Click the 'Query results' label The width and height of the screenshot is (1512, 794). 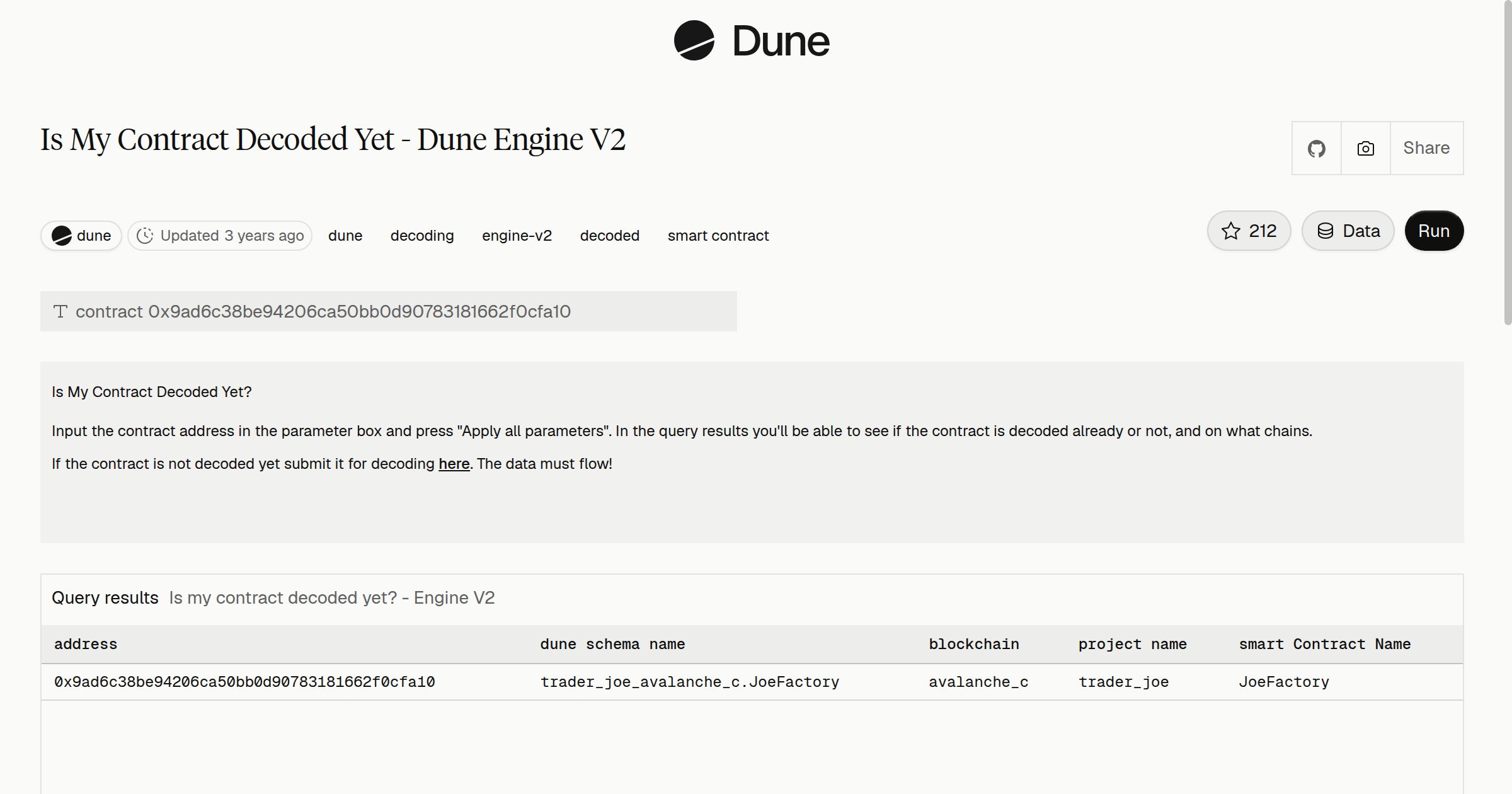coord(105,597)
